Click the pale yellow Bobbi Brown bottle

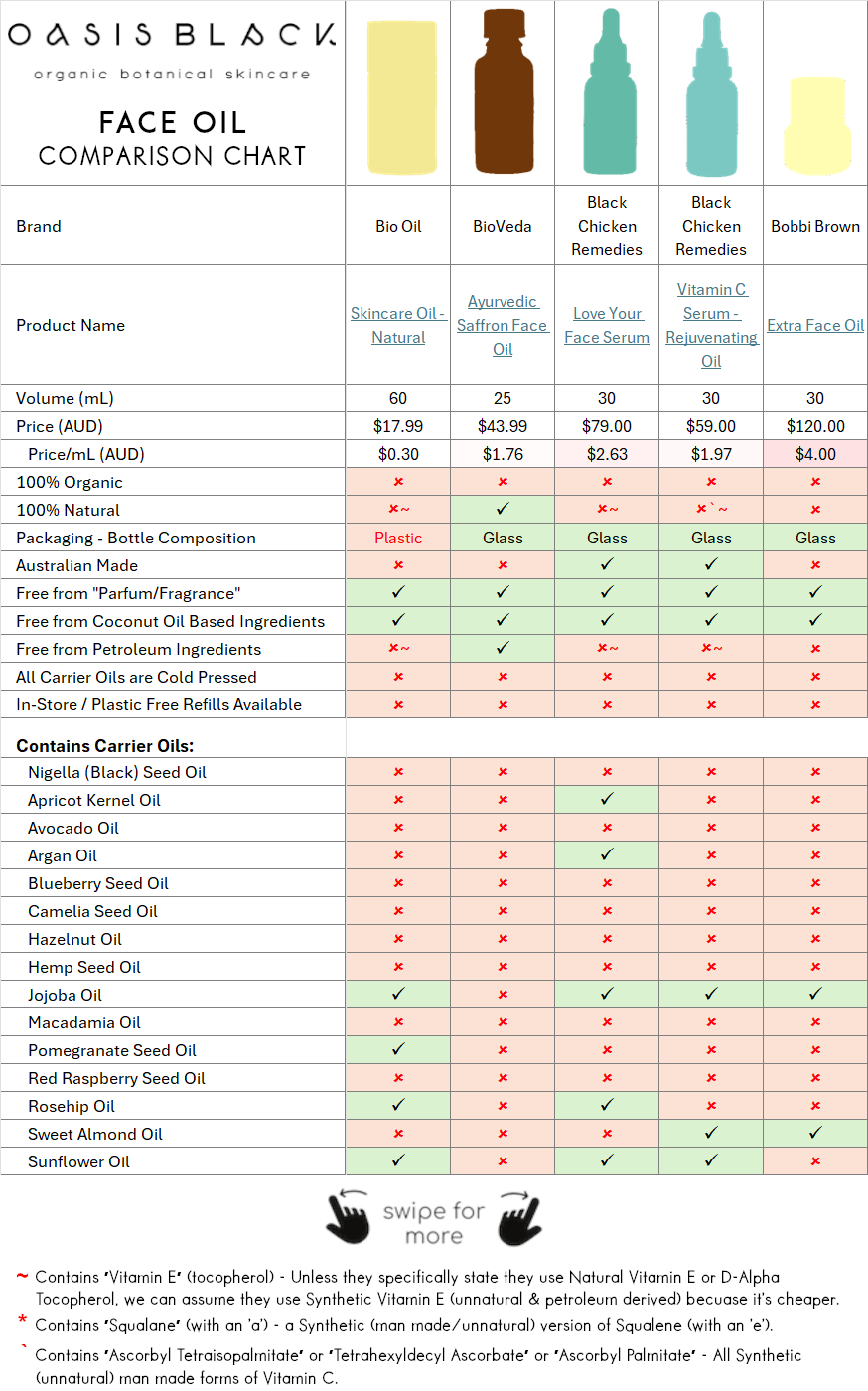pyautogui.click(x=817, y=125)
